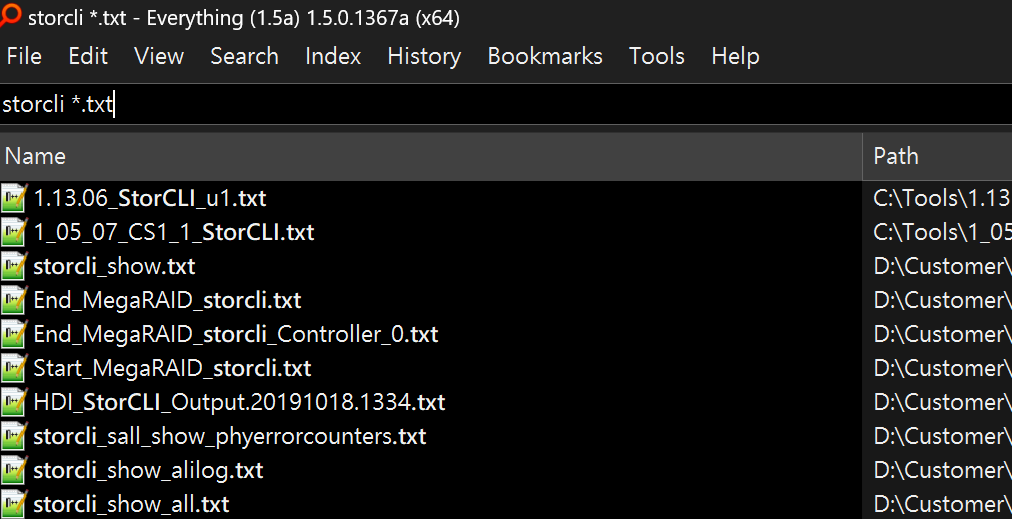This screenshot has height=519, width=1012.
Task: Click icon for End_MegaRAID_storcli_Controller_0.txt
Action: [x=14, y=334]
